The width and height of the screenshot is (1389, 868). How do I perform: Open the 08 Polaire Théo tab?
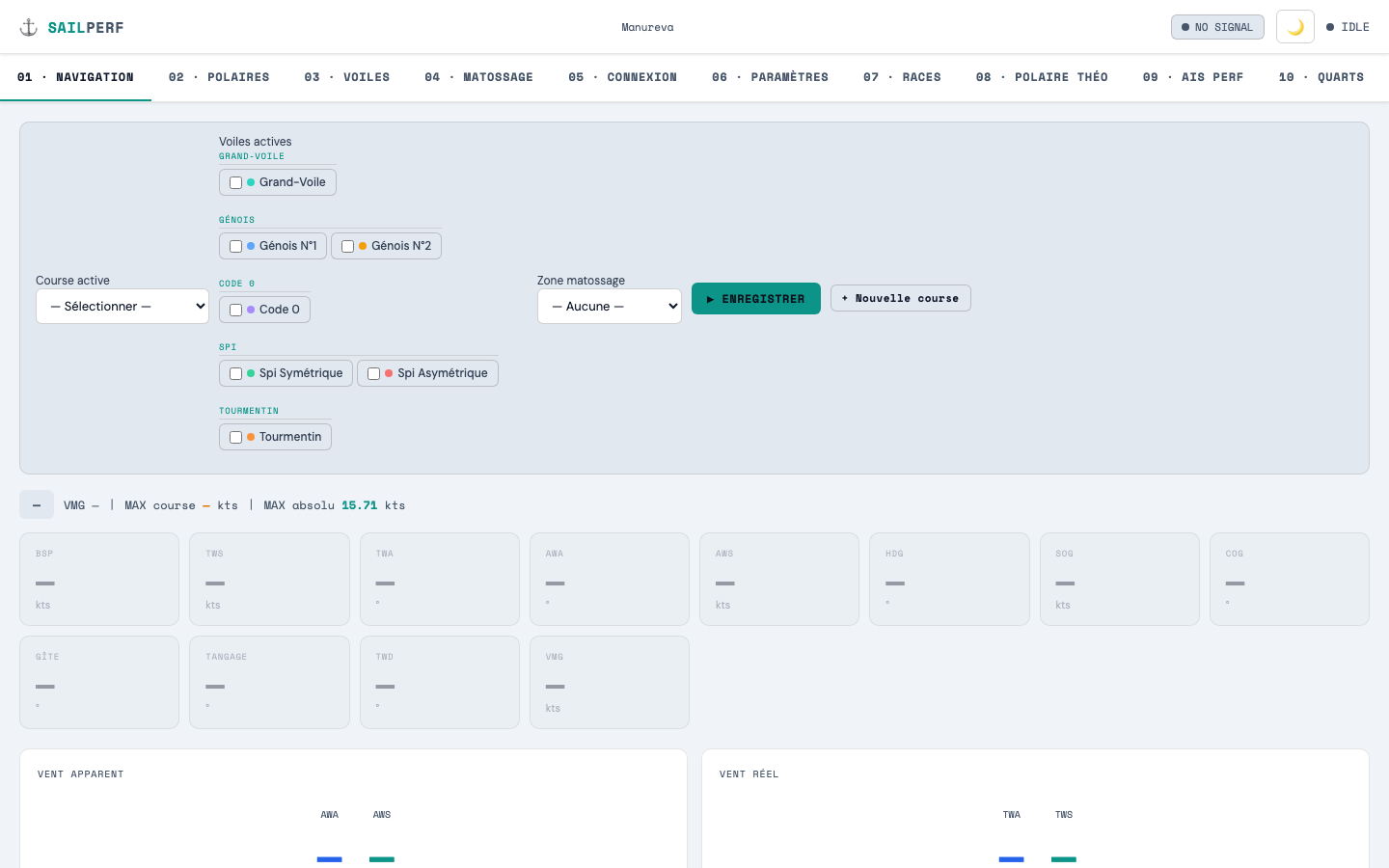[1042, 77]
